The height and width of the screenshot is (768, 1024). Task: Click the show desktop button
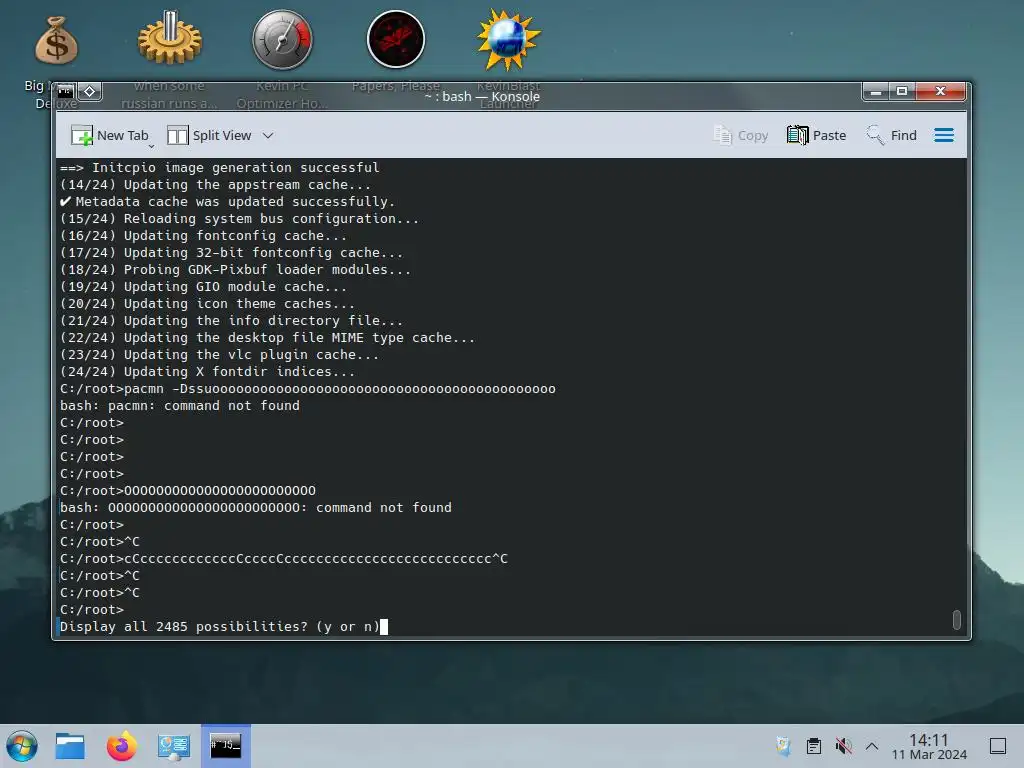998,746
